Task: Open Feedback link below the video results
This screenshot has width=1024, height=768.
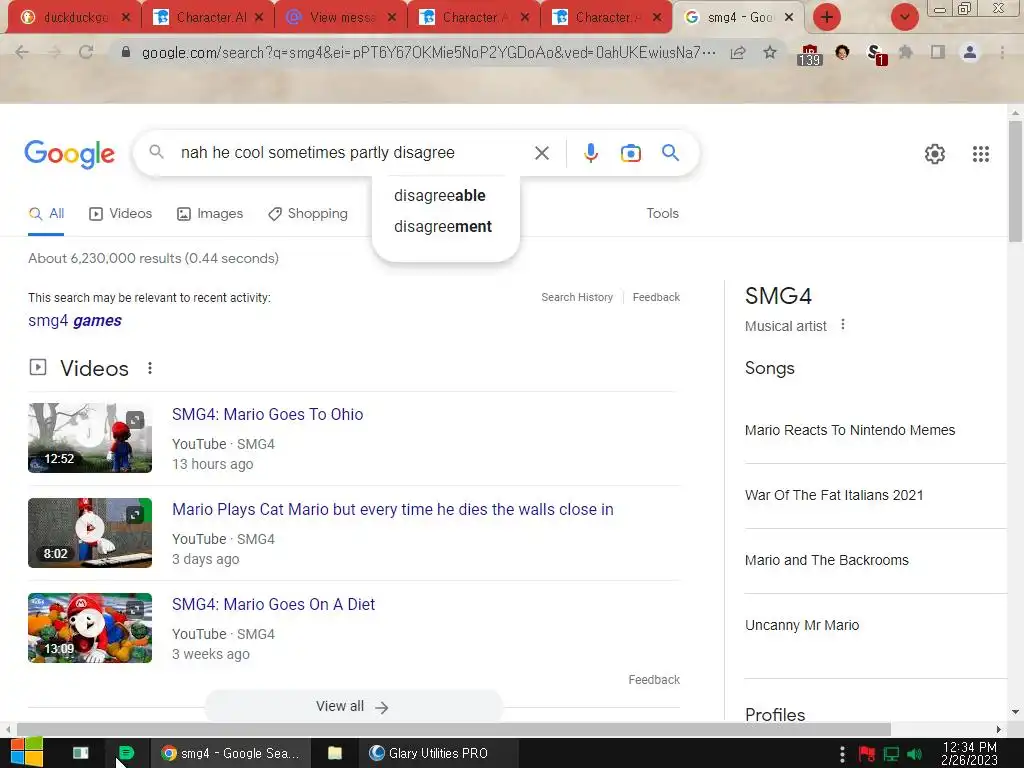Action: [x=654, y=680]
